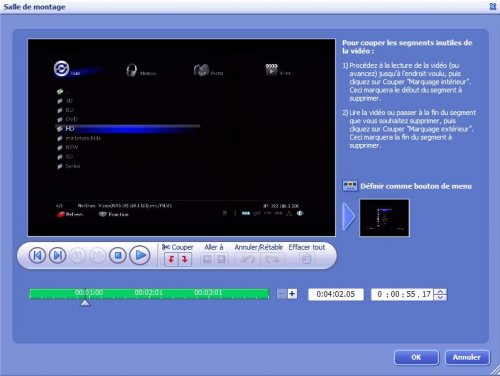
Task: Zoom in timeline with plus button
Action: [292, 294]
